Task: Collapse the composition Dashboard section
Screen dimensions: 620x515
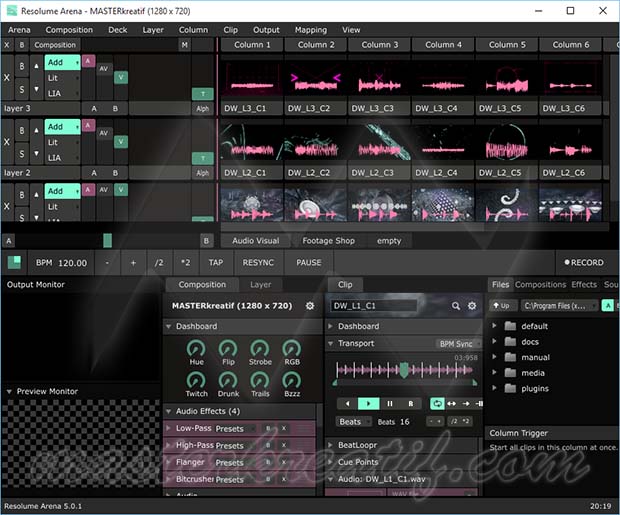Action: coord(168,327)
